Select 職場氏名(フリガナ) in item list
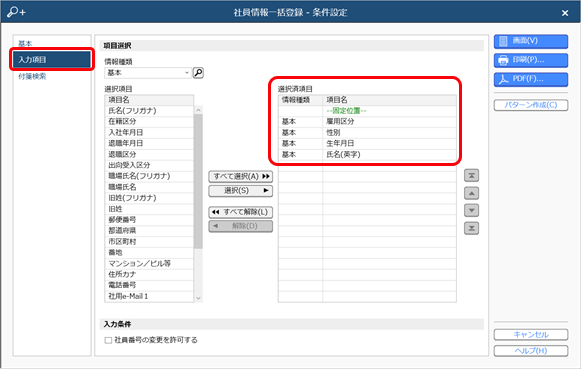 click(x=149, y=176)
